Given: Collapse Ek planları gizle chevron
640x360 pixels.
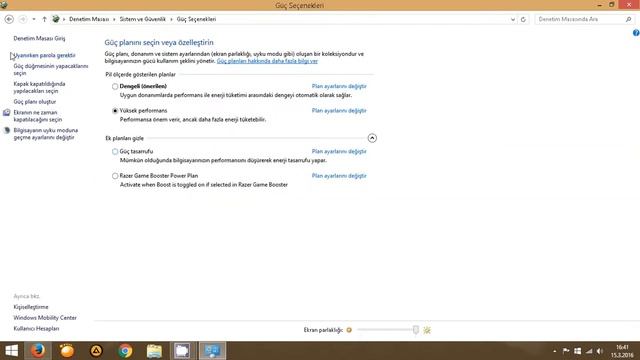Looking at the screenshot, I should (372, 138).
